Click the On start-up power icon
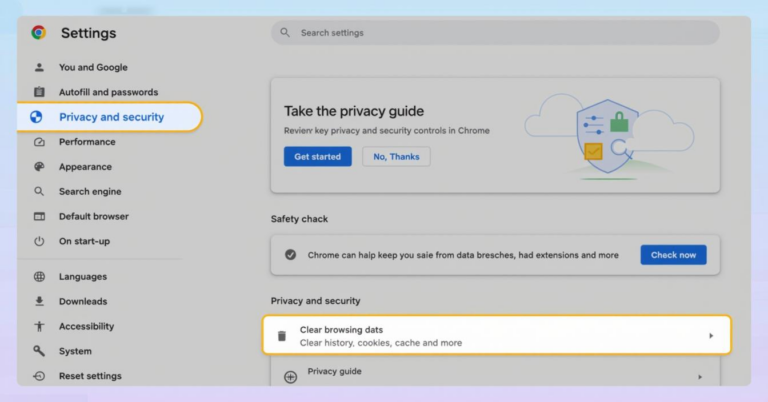This screenshot has height=402, width=768. click(39, 241)
